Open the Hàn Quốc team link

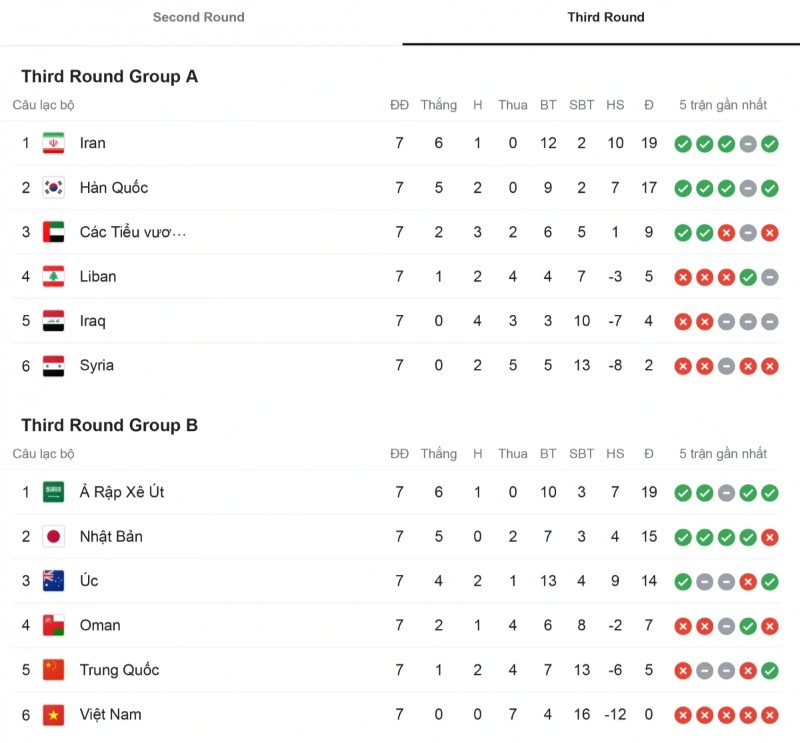[x=114, y=188]
